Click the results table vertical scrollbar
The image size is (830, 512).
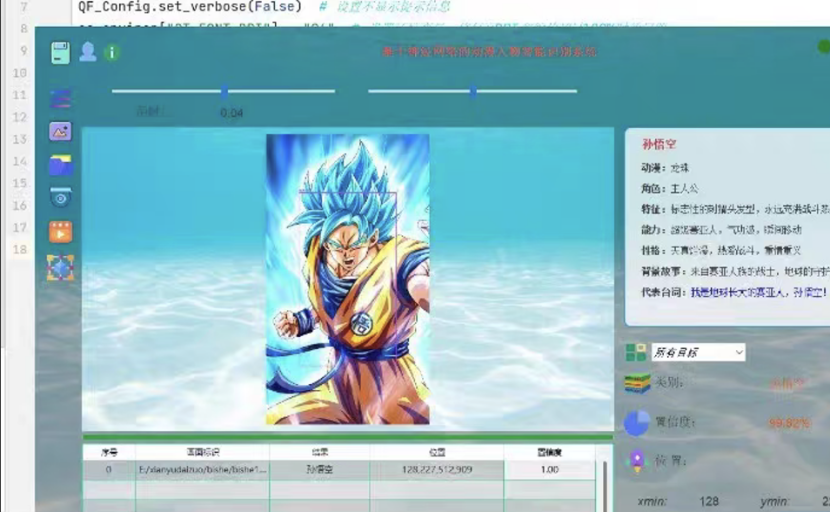(x=605, y=486)
